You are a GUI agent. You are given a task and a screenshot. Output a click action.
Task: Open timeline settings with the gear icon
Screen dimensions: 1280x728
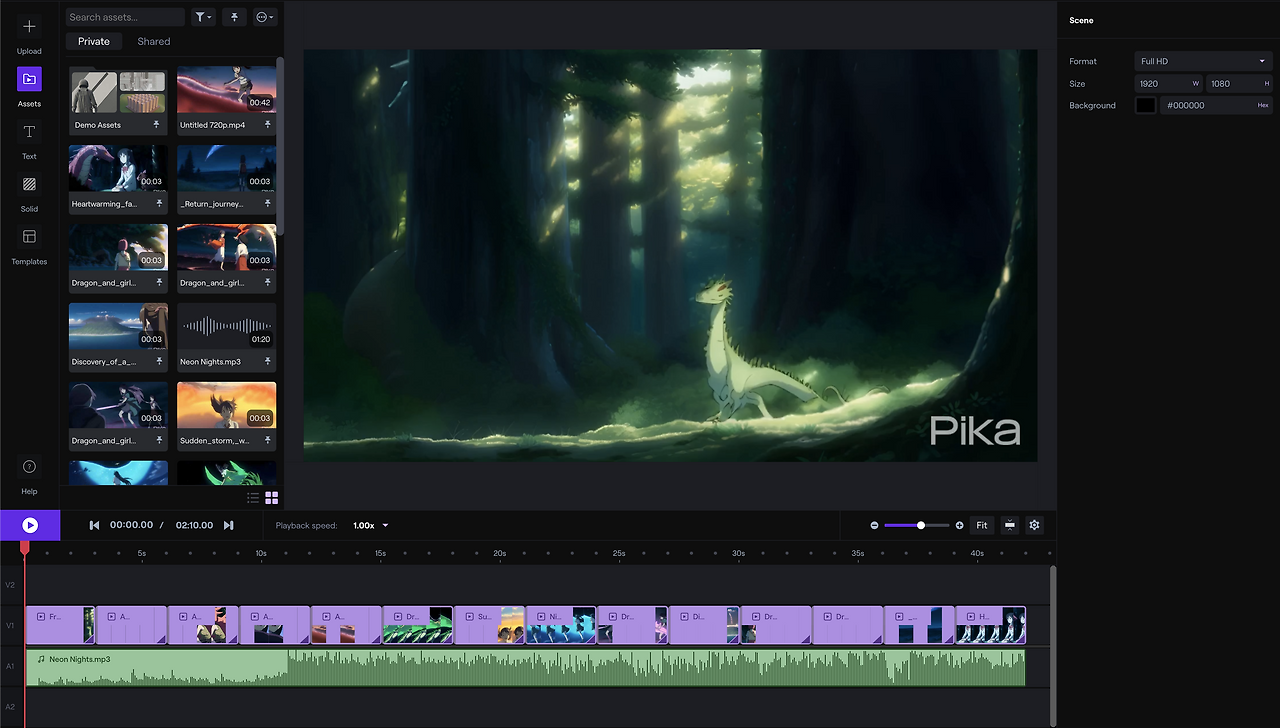tap(1034, 524)
